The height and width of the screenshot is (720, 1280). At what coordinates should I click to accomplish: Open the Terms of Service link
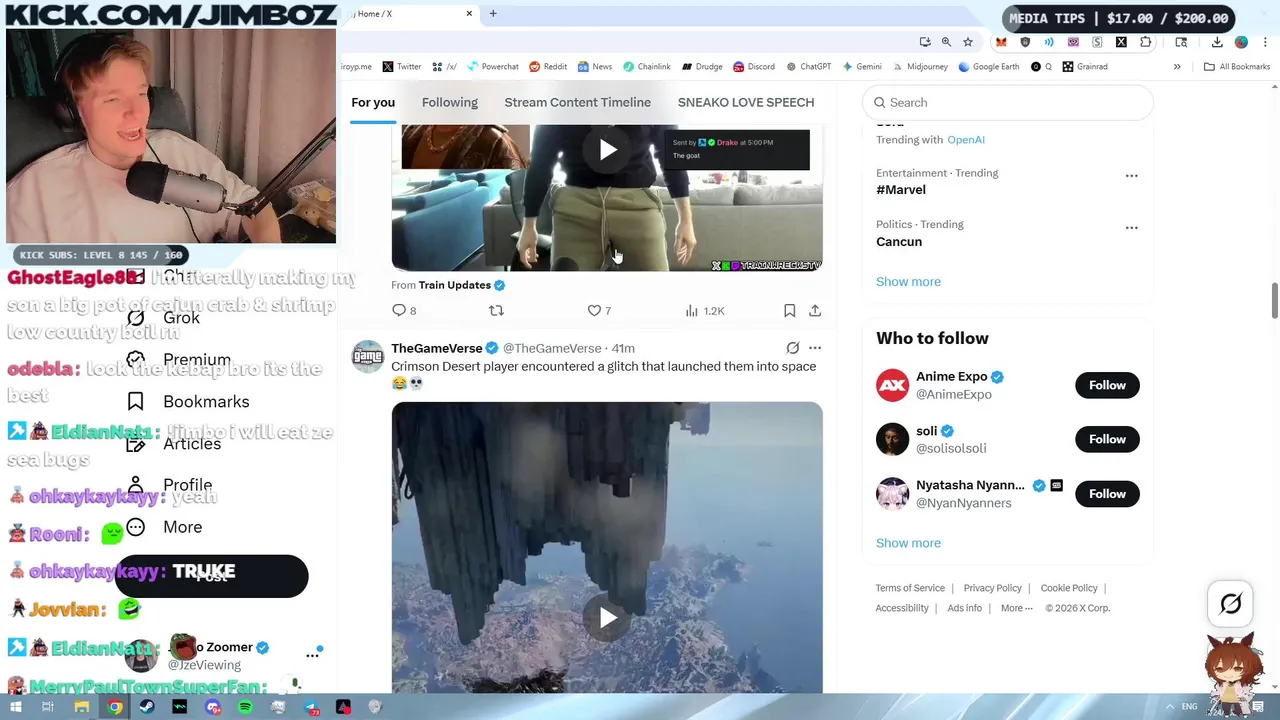coord(910,588)
